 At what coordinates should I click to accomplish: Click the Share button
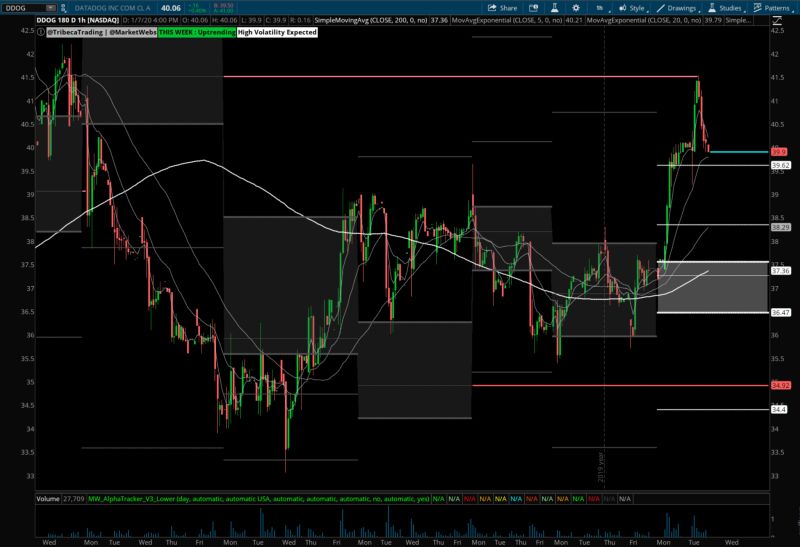(x=502, y=8)
